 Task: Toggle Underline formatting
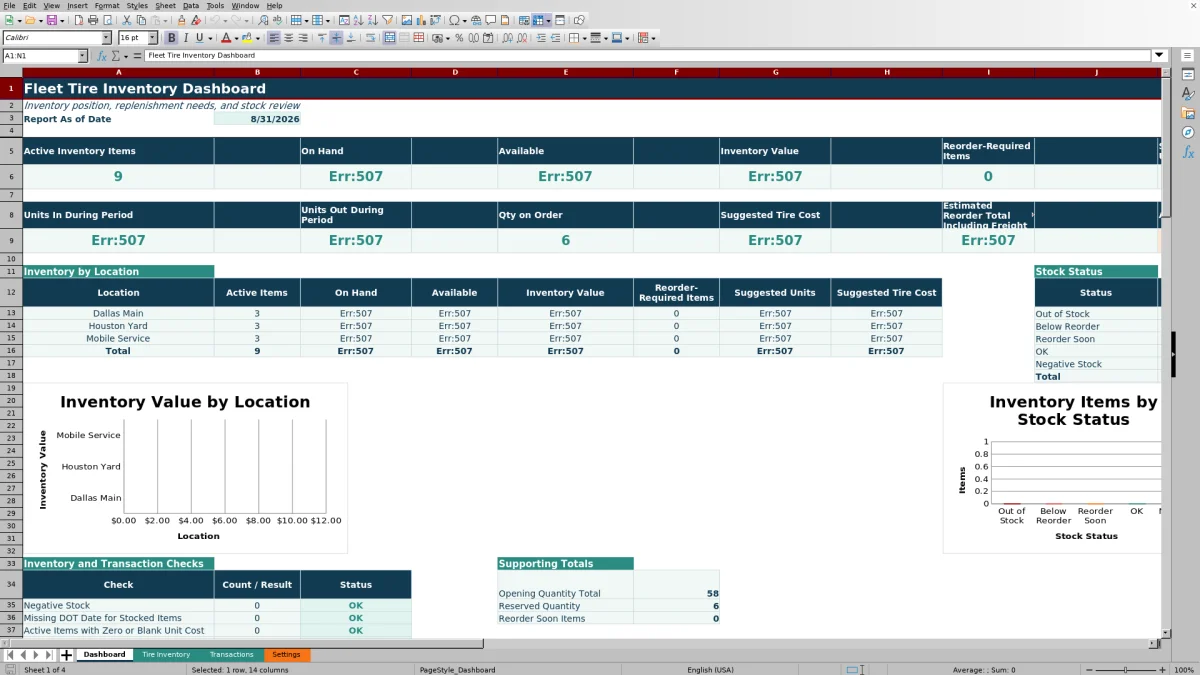200,38
